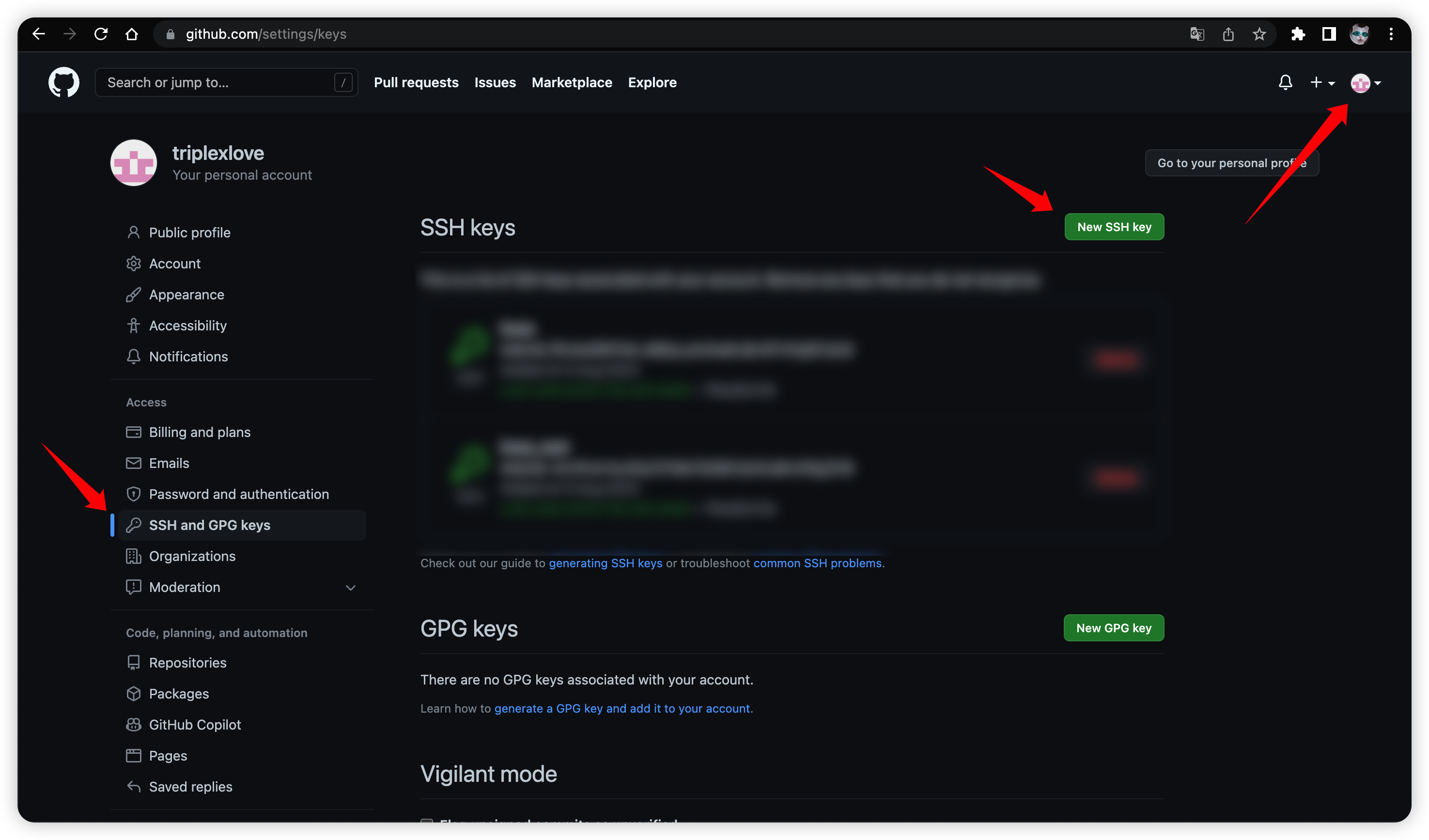Open Pull requests in header
This screenshot has height=840, width=1429.
tap(416, 83)
